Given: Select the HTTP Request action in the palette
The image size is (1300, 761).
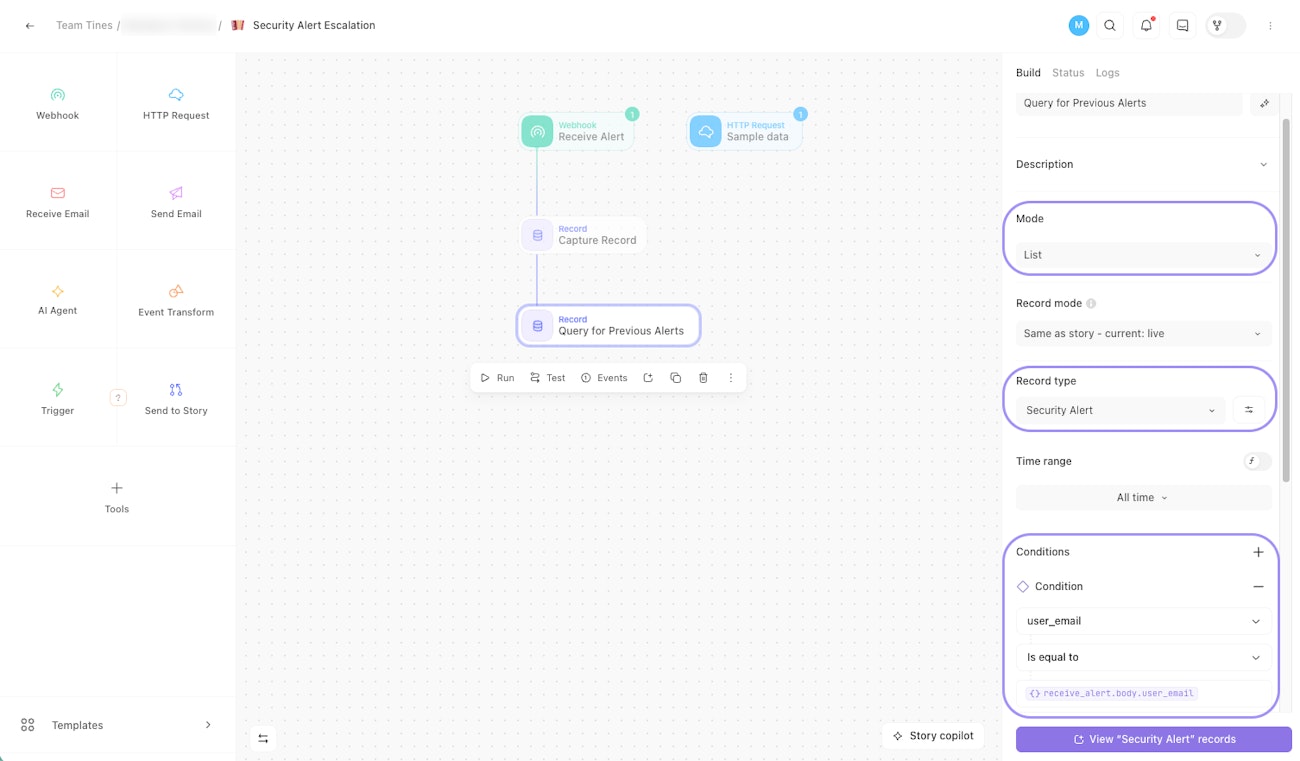Looking at the screenshot, I should (176, 103).
